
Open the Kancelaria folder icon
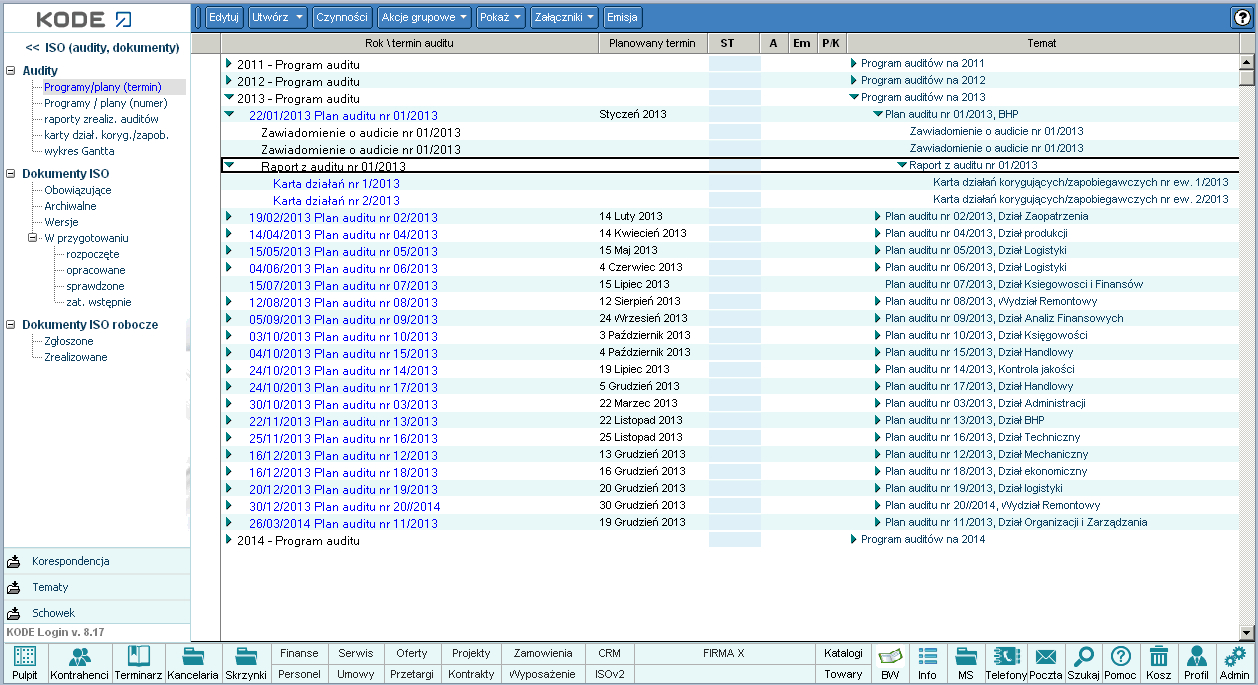coord(193,663)
